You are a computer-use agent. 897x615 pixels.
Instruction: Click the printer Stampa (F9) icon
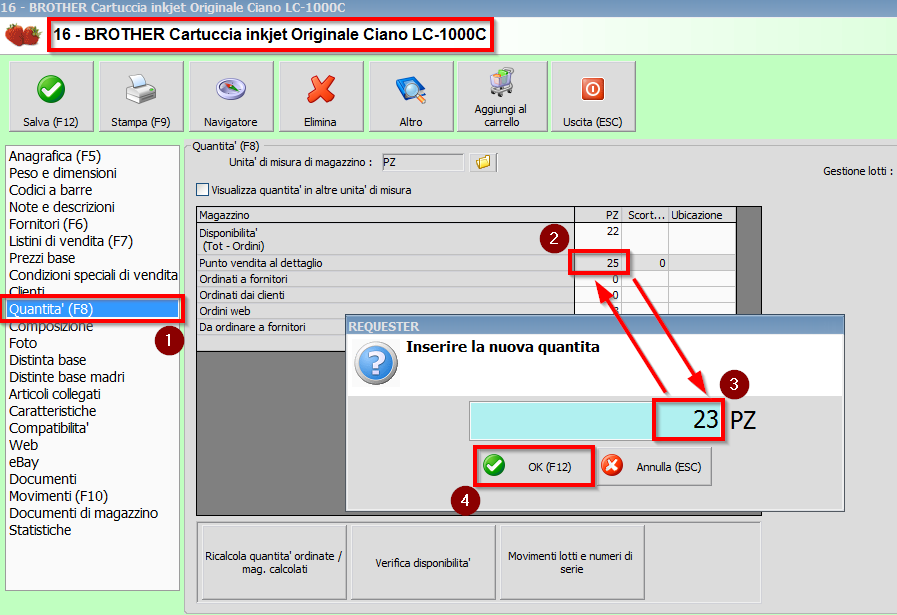141,89
